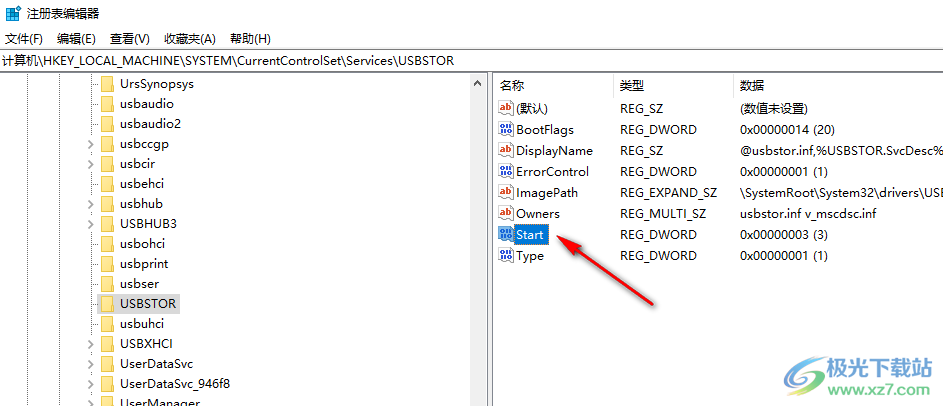
Task: Select the usbaudio folder icon
Action: click(x=107, y=104)
